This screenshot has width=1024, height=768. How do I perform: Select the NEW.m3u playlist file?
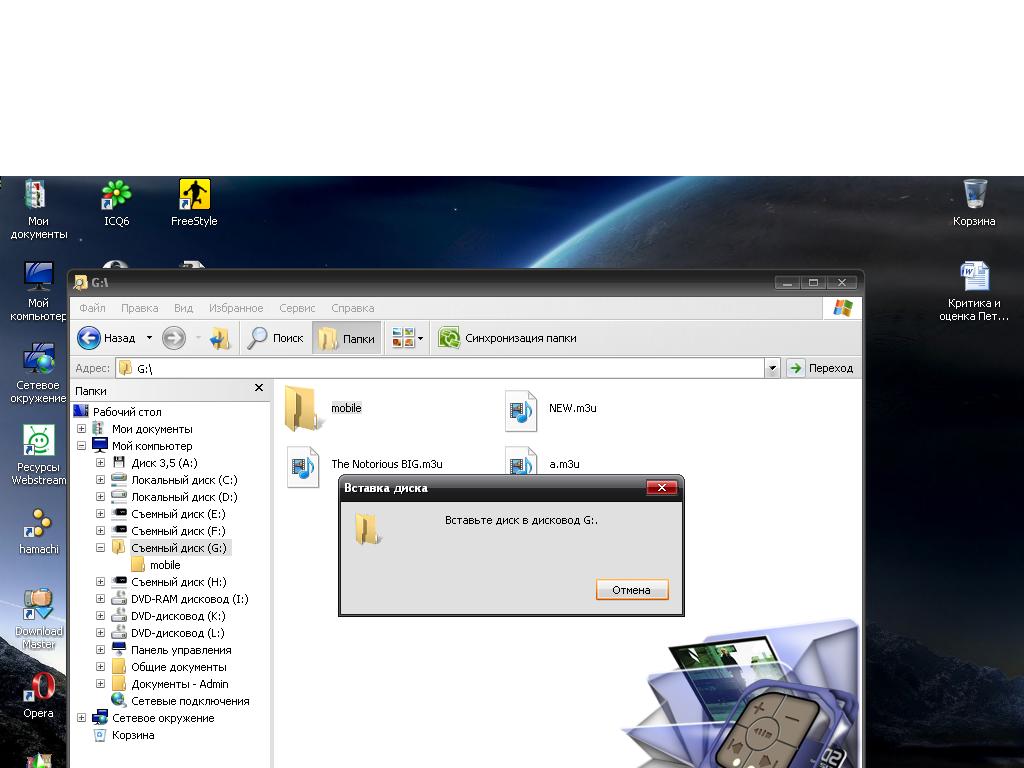click(520, 410)
